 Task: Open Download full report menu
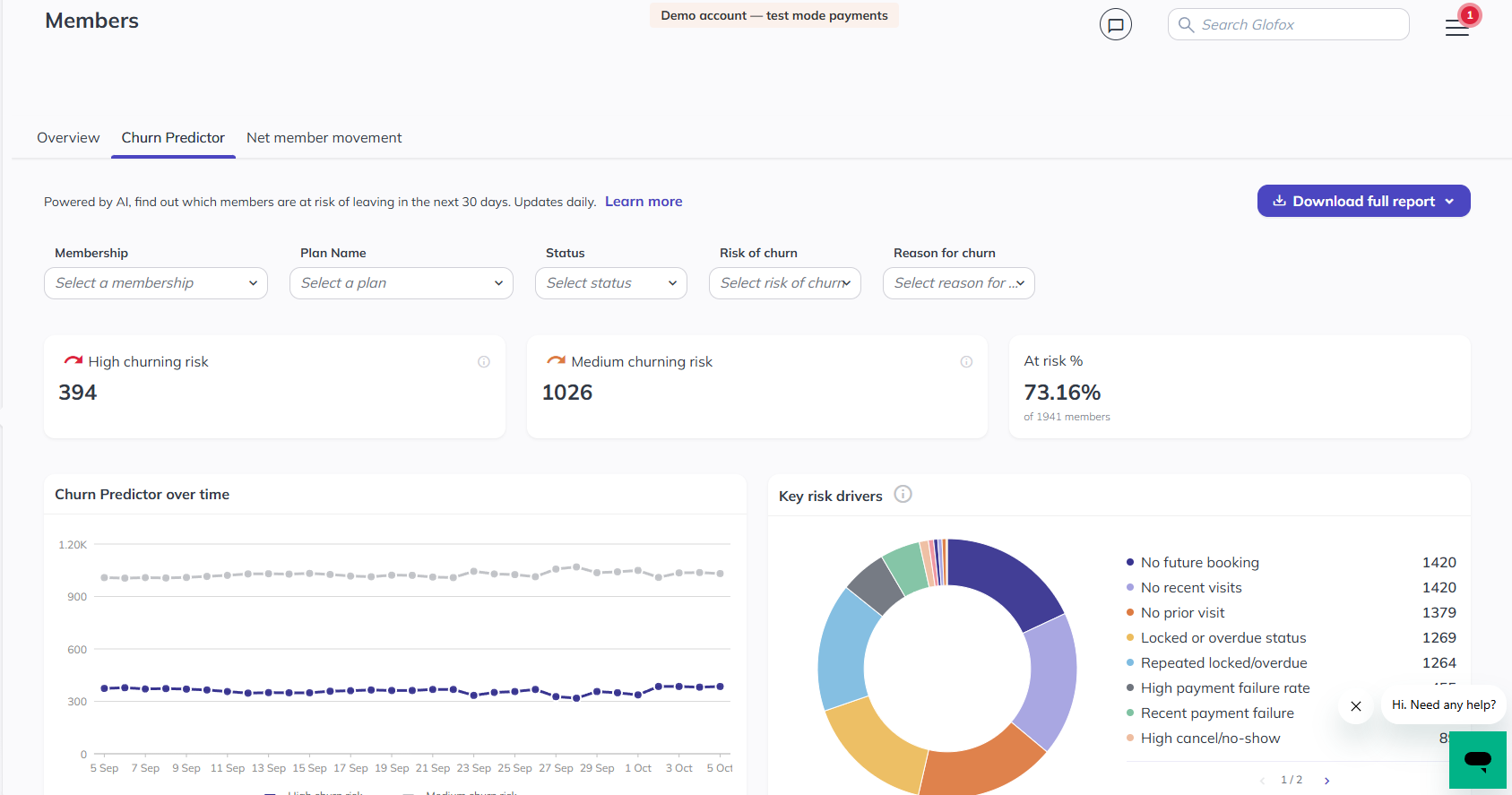tap(1364, 201)
